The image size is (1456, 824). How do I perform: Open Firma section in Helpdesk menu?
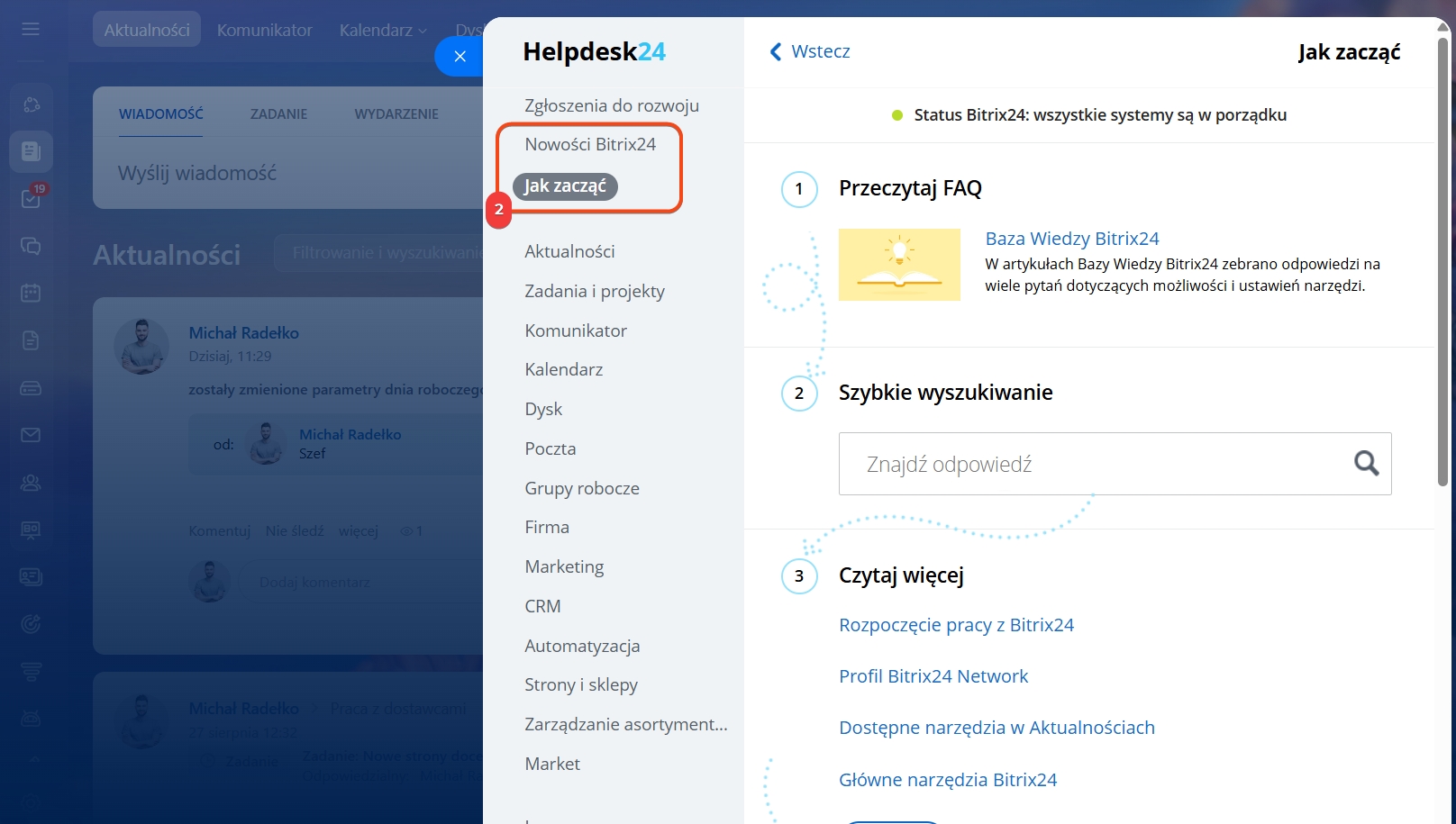coord(547,527)
